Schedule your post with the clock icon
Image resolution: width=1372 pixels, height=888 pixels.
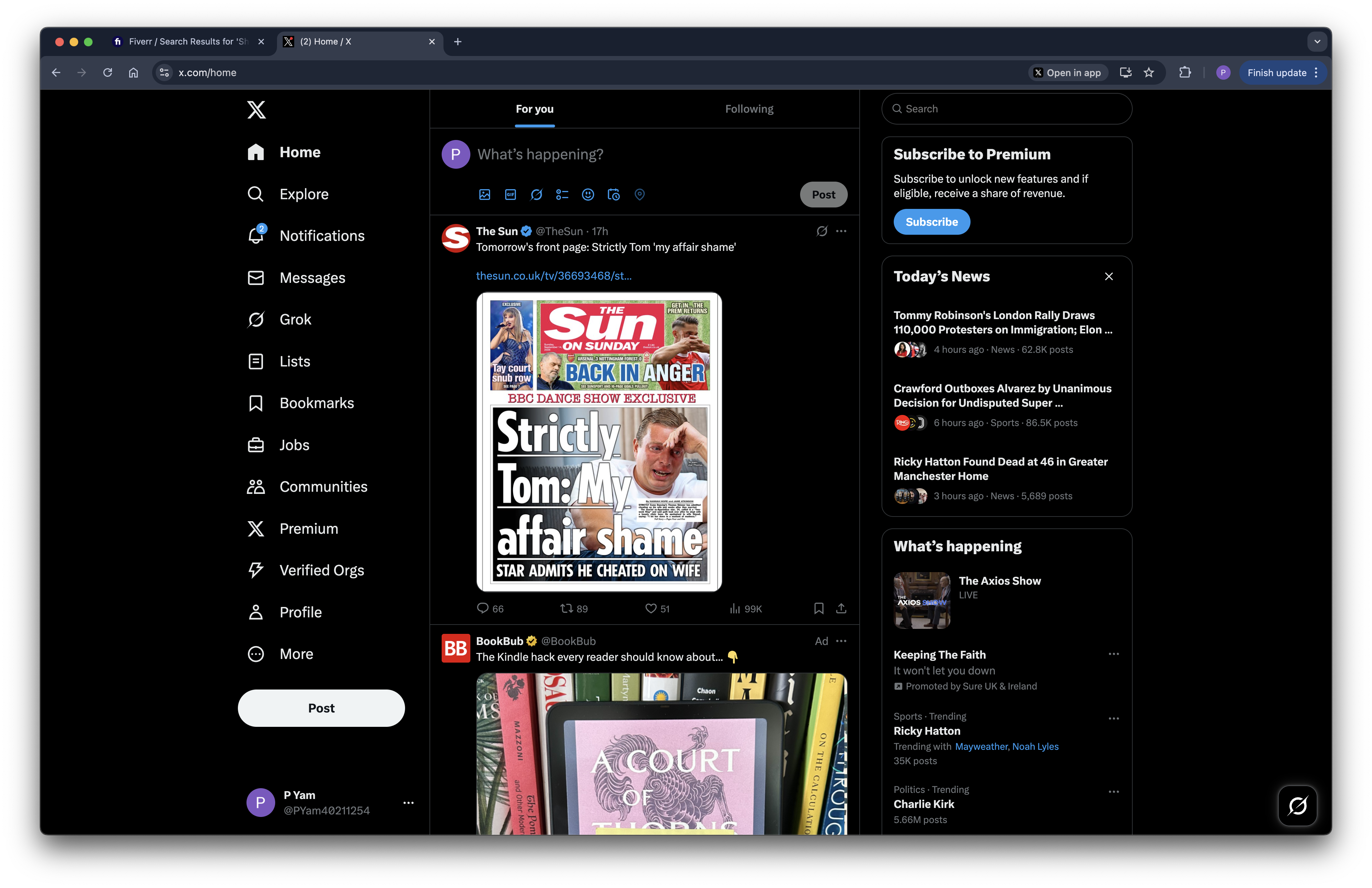coord(613,195)
